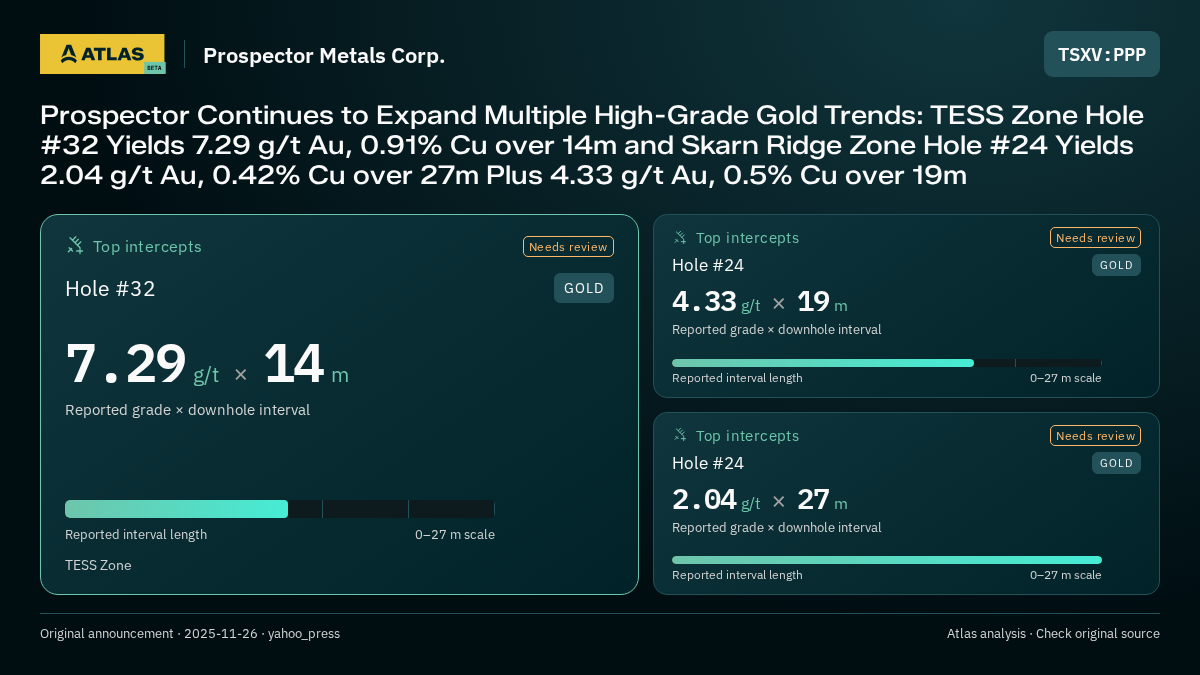Click the TESS Zone label
This screenshot has height=675, width=1200.
98,565
